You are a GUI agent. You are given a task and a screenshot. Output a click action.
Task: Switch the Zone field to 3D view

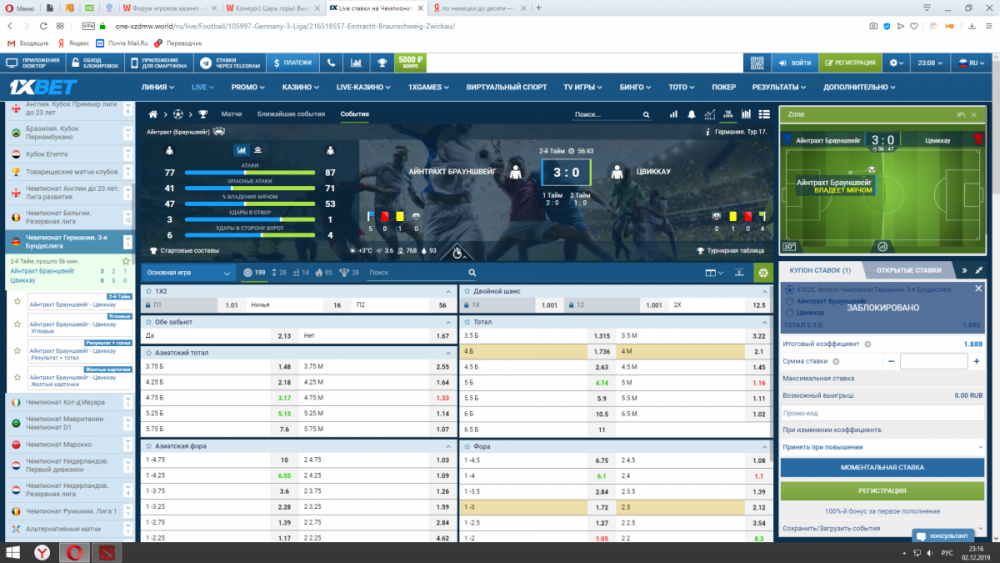coord(790,246)
